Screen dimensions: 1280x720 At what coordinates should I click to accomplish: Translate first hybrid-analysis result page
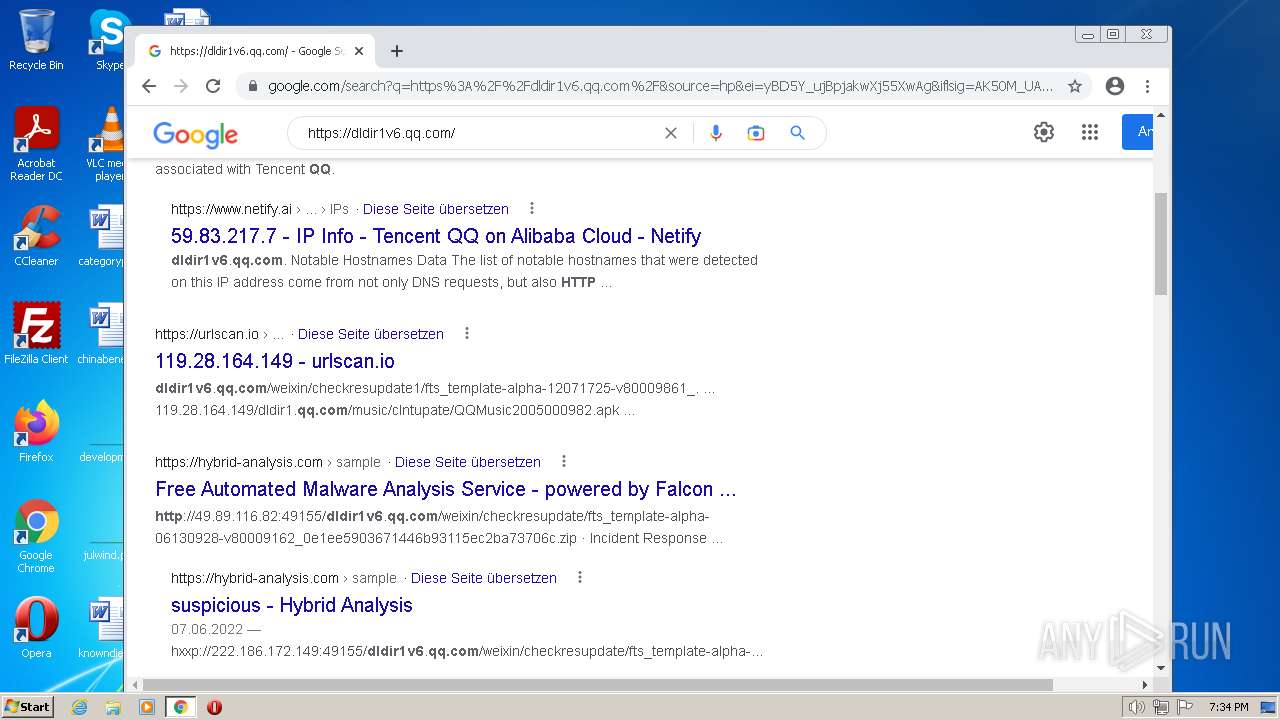[468, 462]
